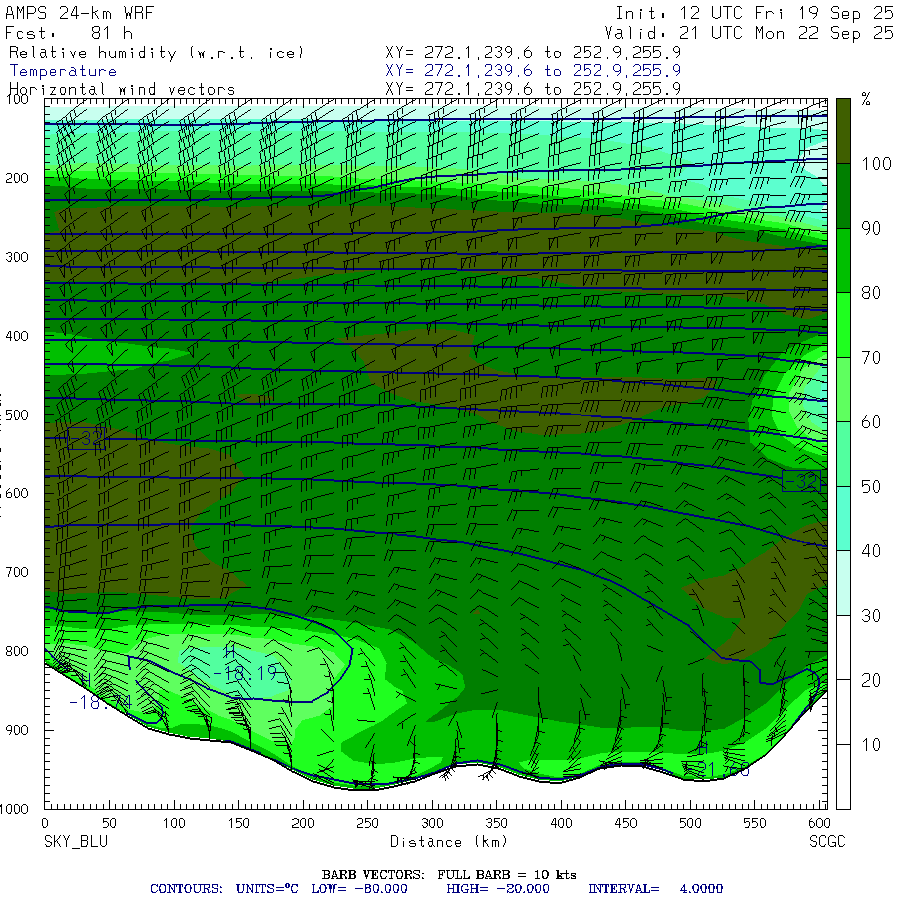
Task: Click the blue 'Temperature' legend label
Action: (x=63, y=71)
